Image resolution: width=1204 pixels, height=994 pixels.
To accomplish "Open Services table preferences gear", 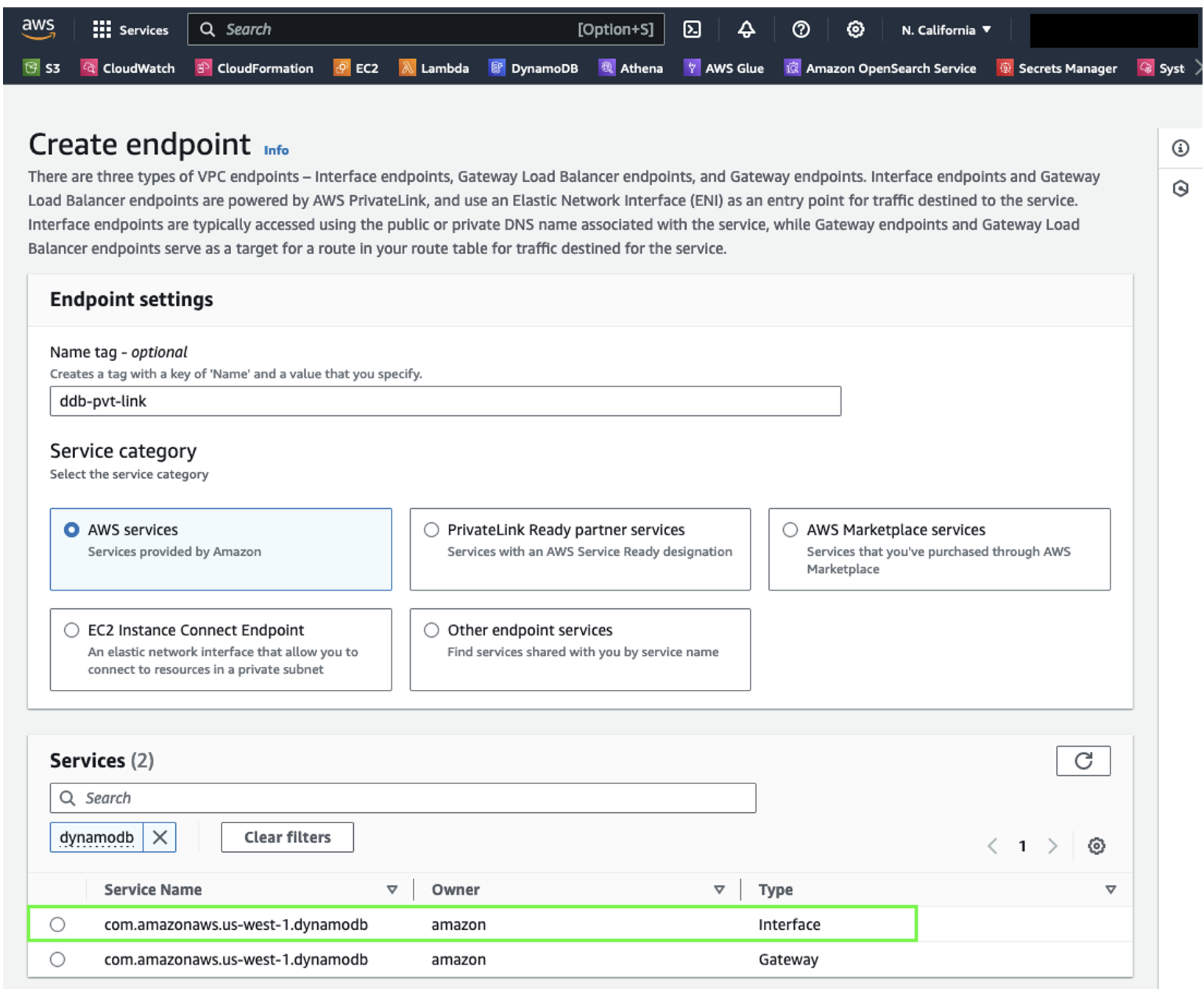I will [1097, 846].
